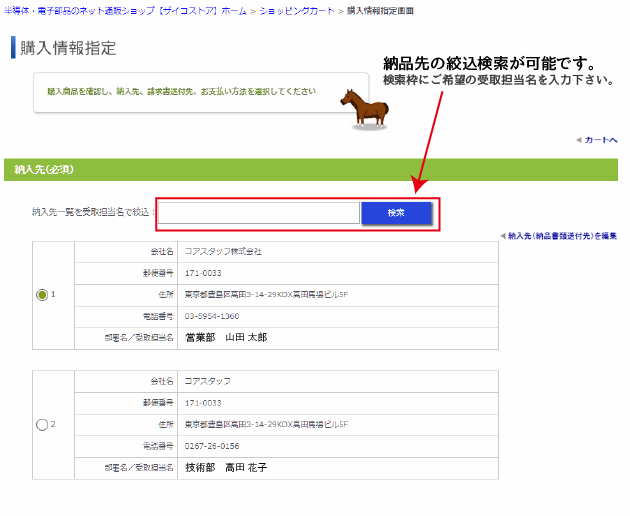Click the street address row of address 2
The height and width of the screenshot is (516, 630).
coord(266,424)
